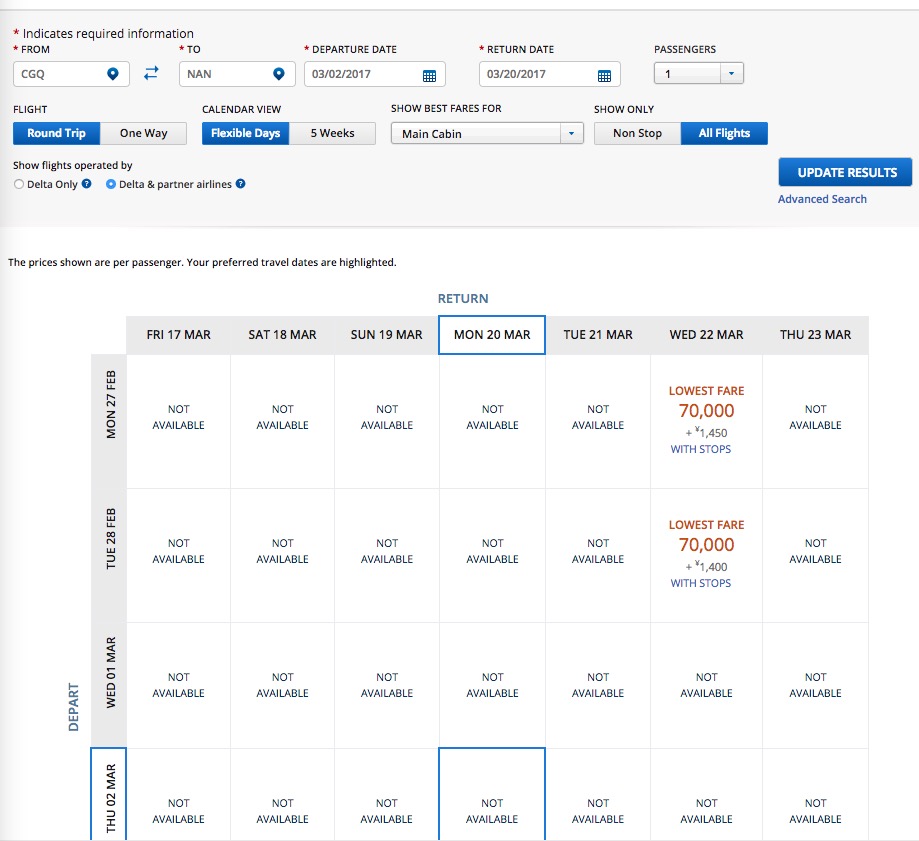Select the Tue 28 Feb 70,000 fare
The height and width of the screenshot is (841, 919).
706,545
